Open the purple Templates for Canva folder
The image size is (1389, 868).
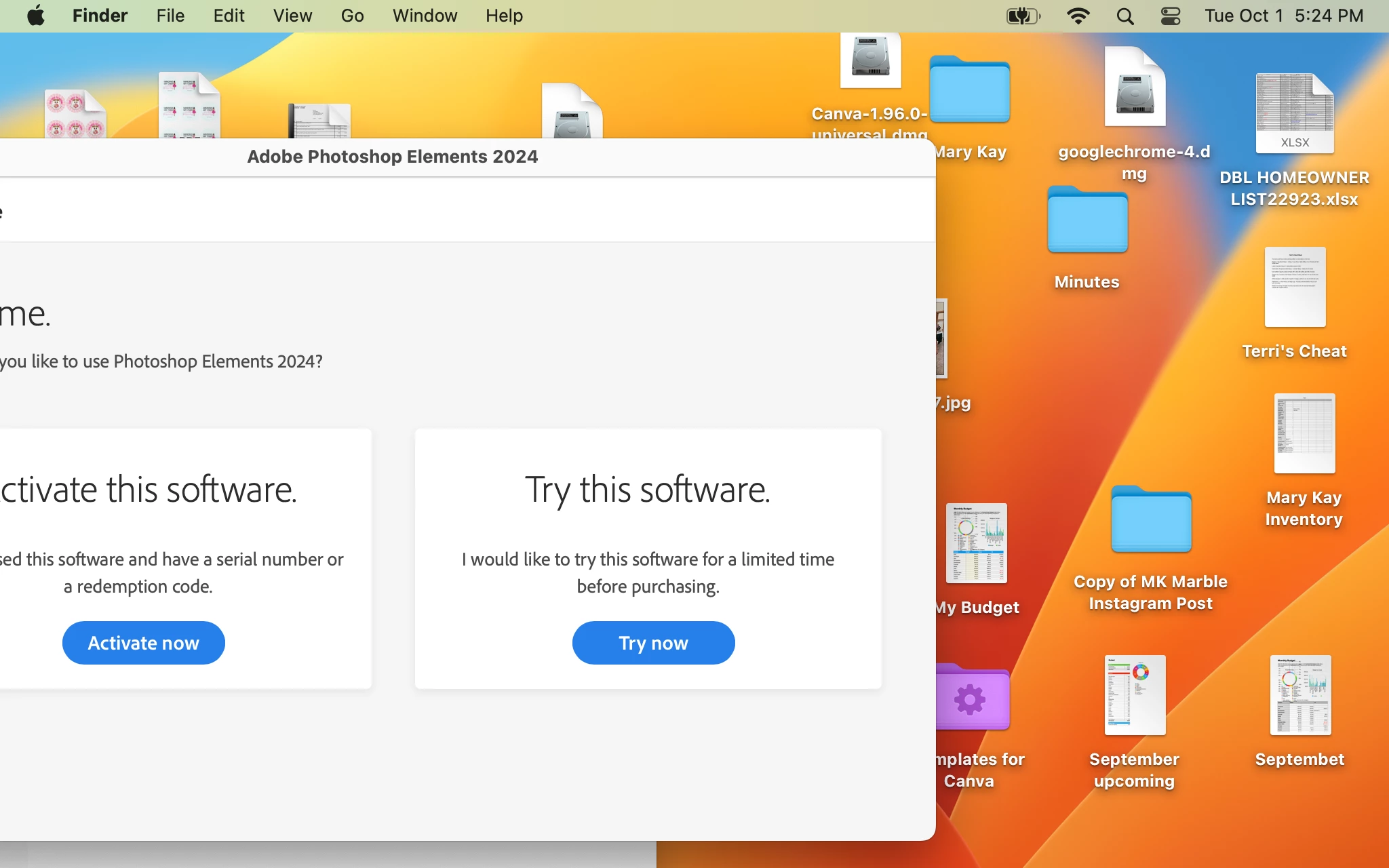click(972, 698)
